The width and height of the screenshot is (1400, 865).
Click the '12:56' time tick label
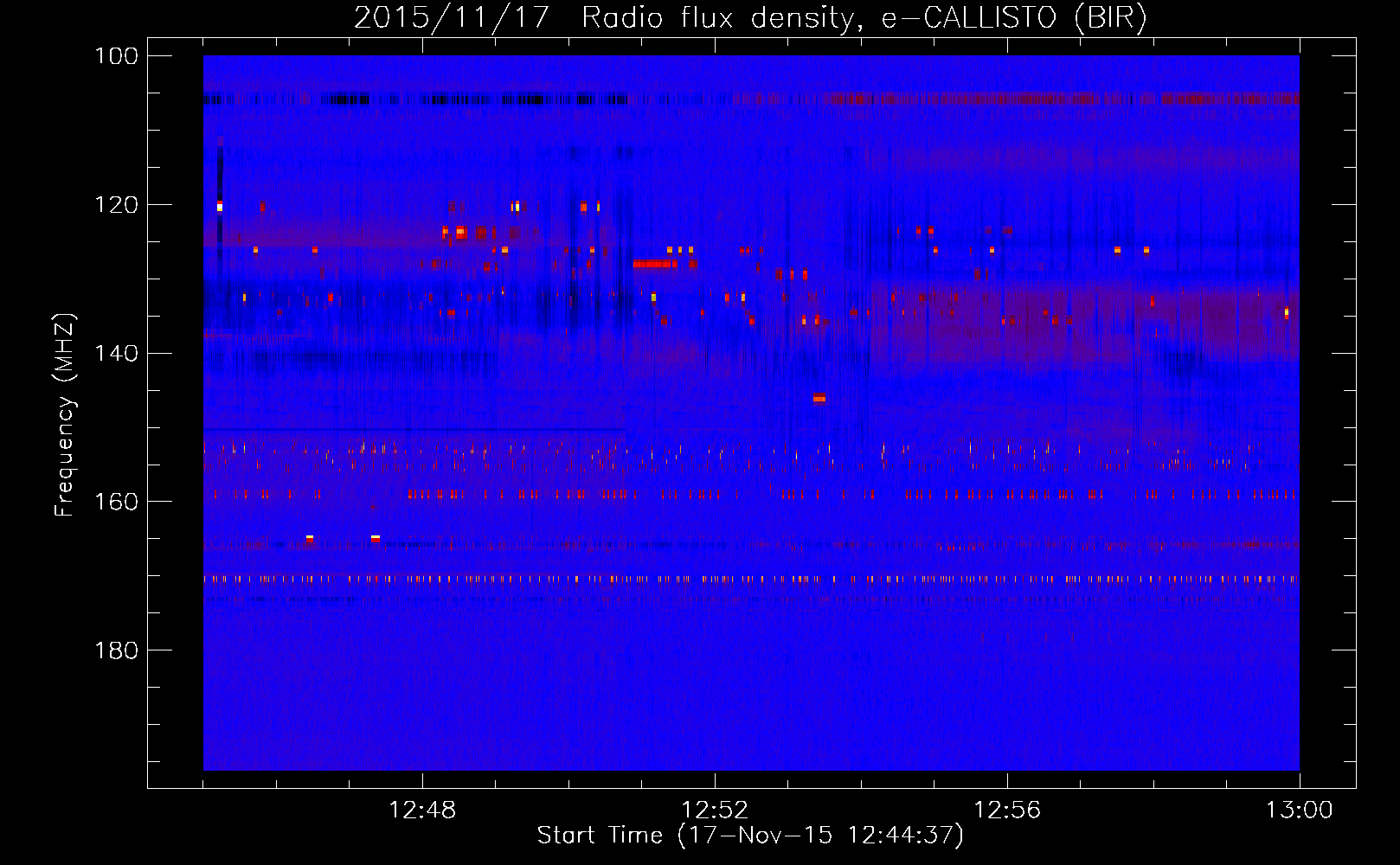1007,811
